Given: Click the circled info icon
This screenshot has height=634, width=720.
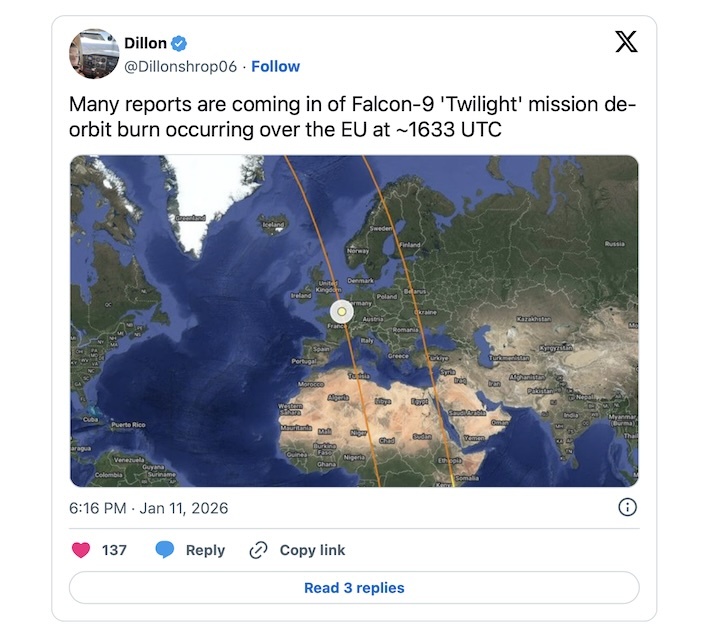Looking at the screenshot, I should (x=628, y=507).
